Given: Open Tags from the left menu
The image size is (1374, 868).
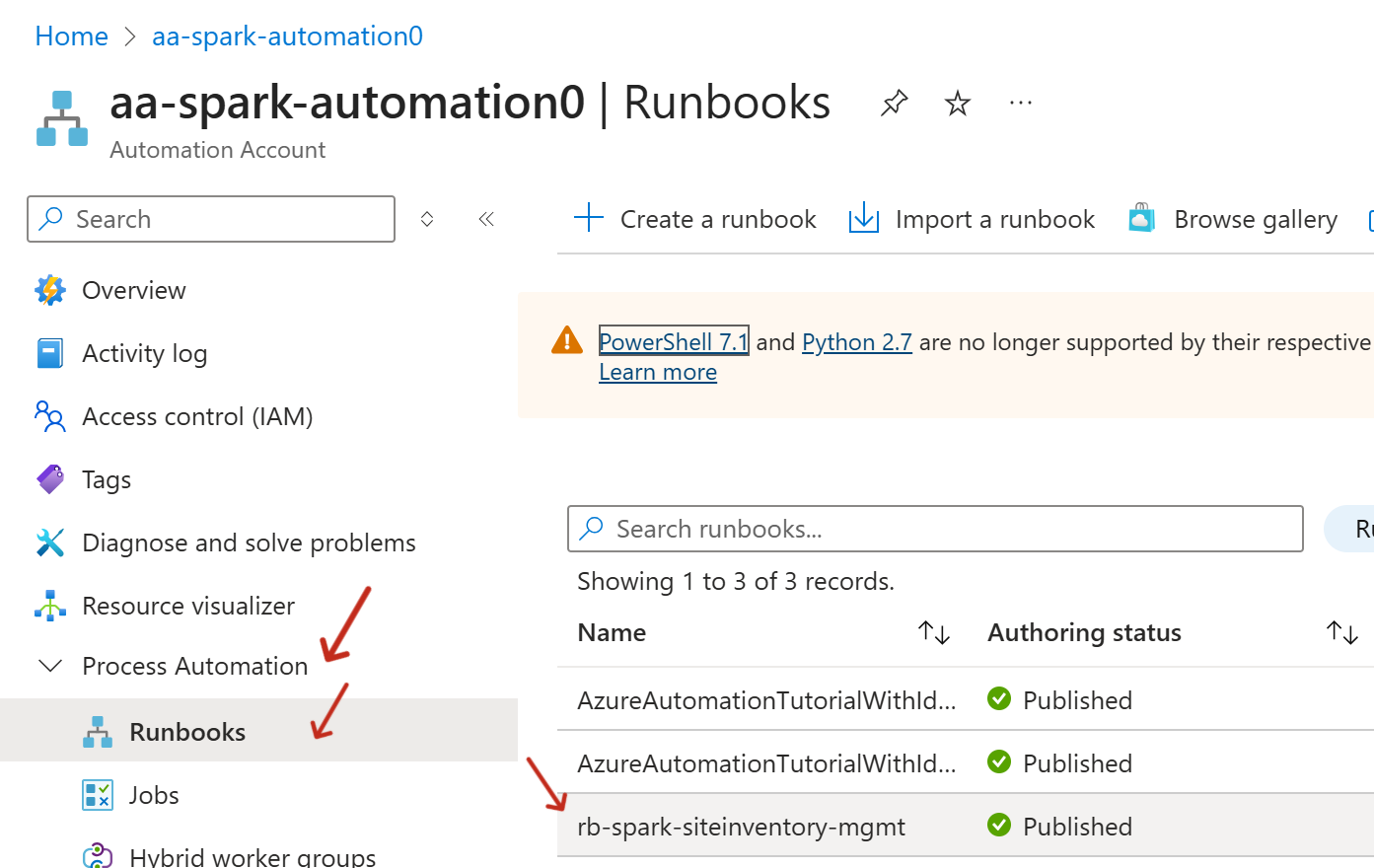Looking at the screenshot, I should [x=107, y=479].
